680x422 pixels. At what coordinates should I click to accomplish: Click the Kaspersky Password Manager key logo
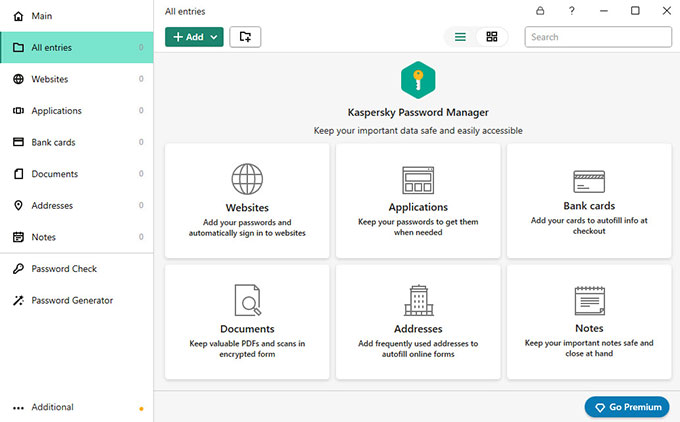418,80
